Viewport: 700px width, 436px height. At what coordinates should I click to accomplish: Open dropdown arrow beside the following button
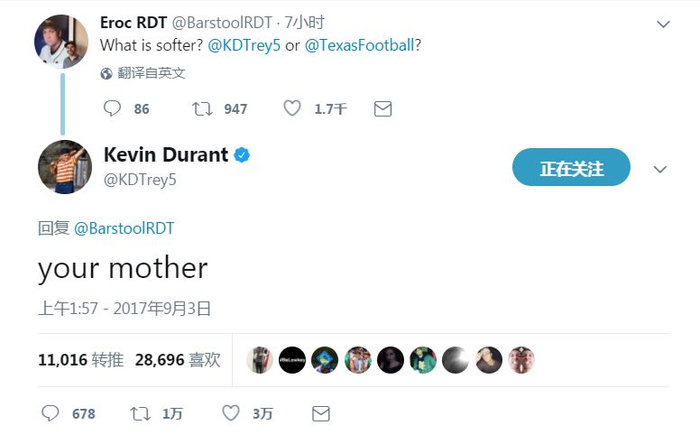[x=660, y=169]
